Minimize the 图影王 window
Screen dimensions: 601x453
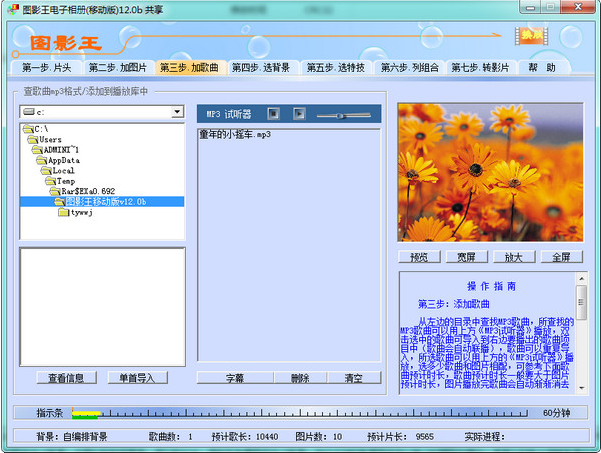[x=531, y=7]
